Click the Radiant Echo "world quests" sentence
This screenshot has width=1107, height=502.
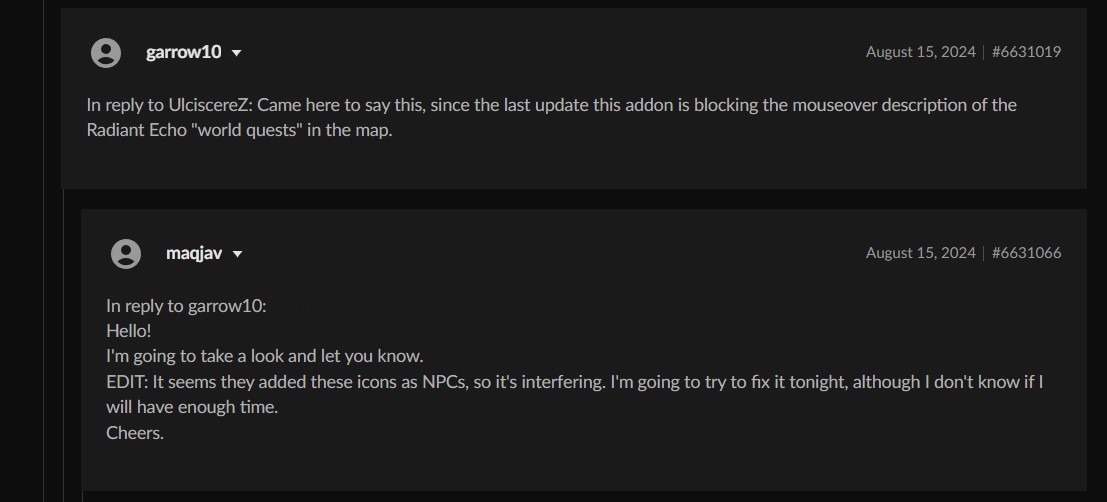(x=240, y=131)
